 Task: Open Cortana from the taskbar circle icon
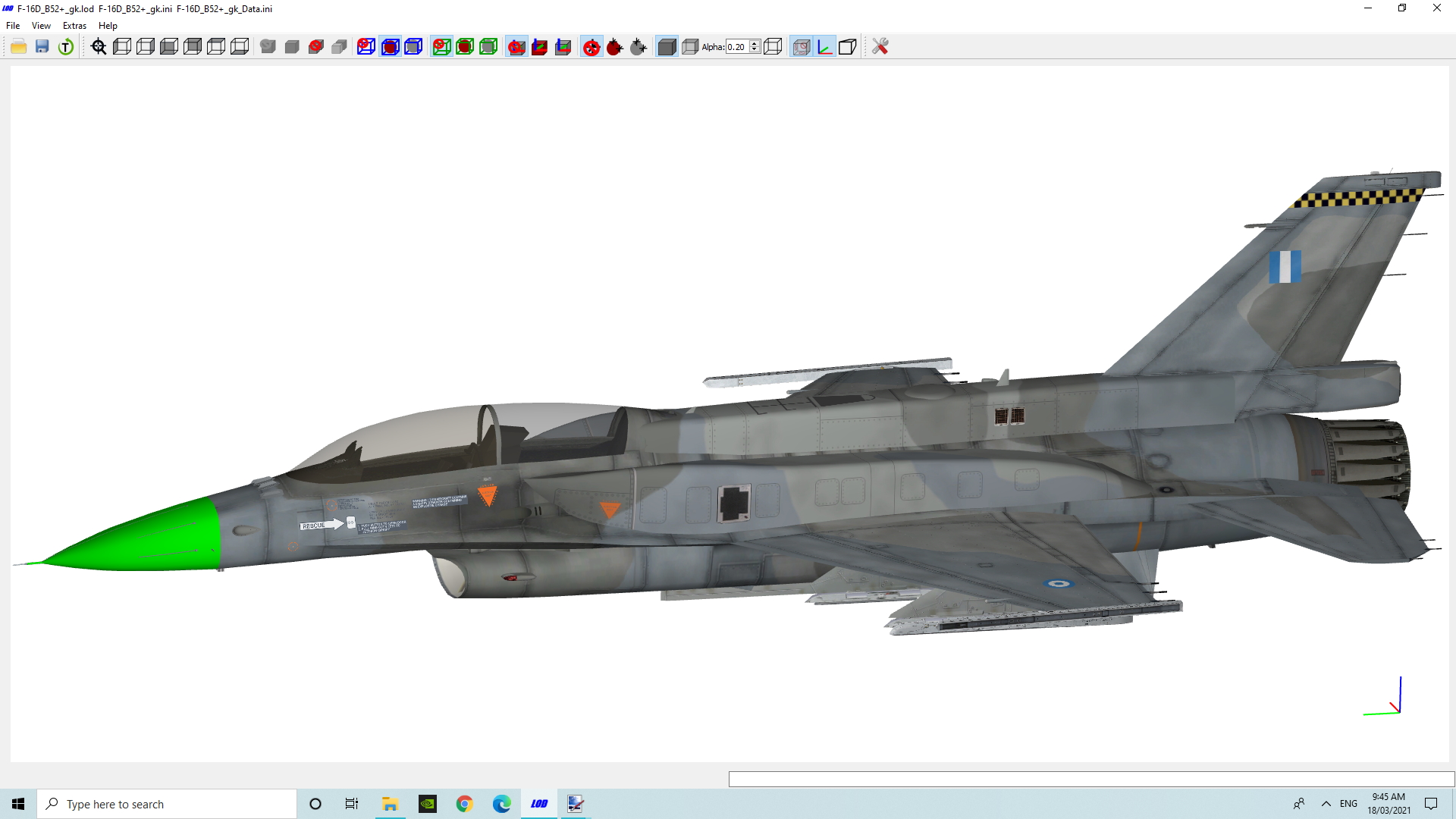coord(315,804)
